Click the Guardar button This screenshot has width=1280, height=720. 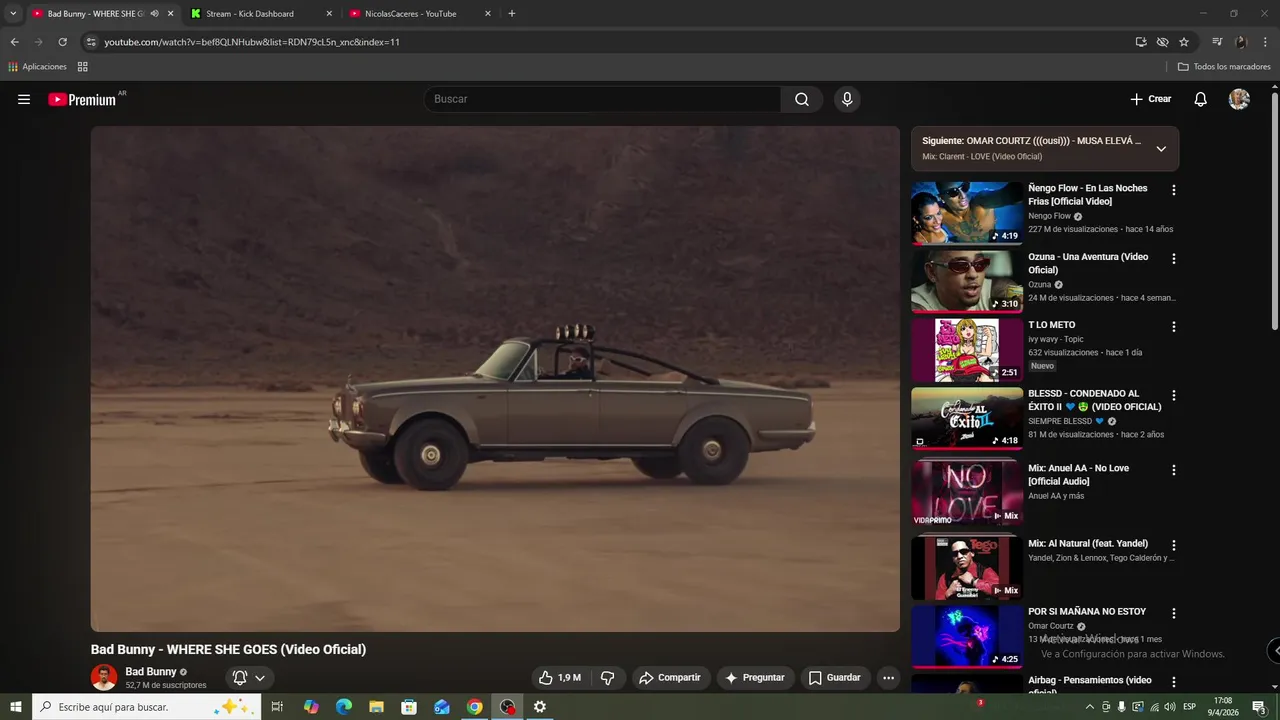[x=834, y=678]
